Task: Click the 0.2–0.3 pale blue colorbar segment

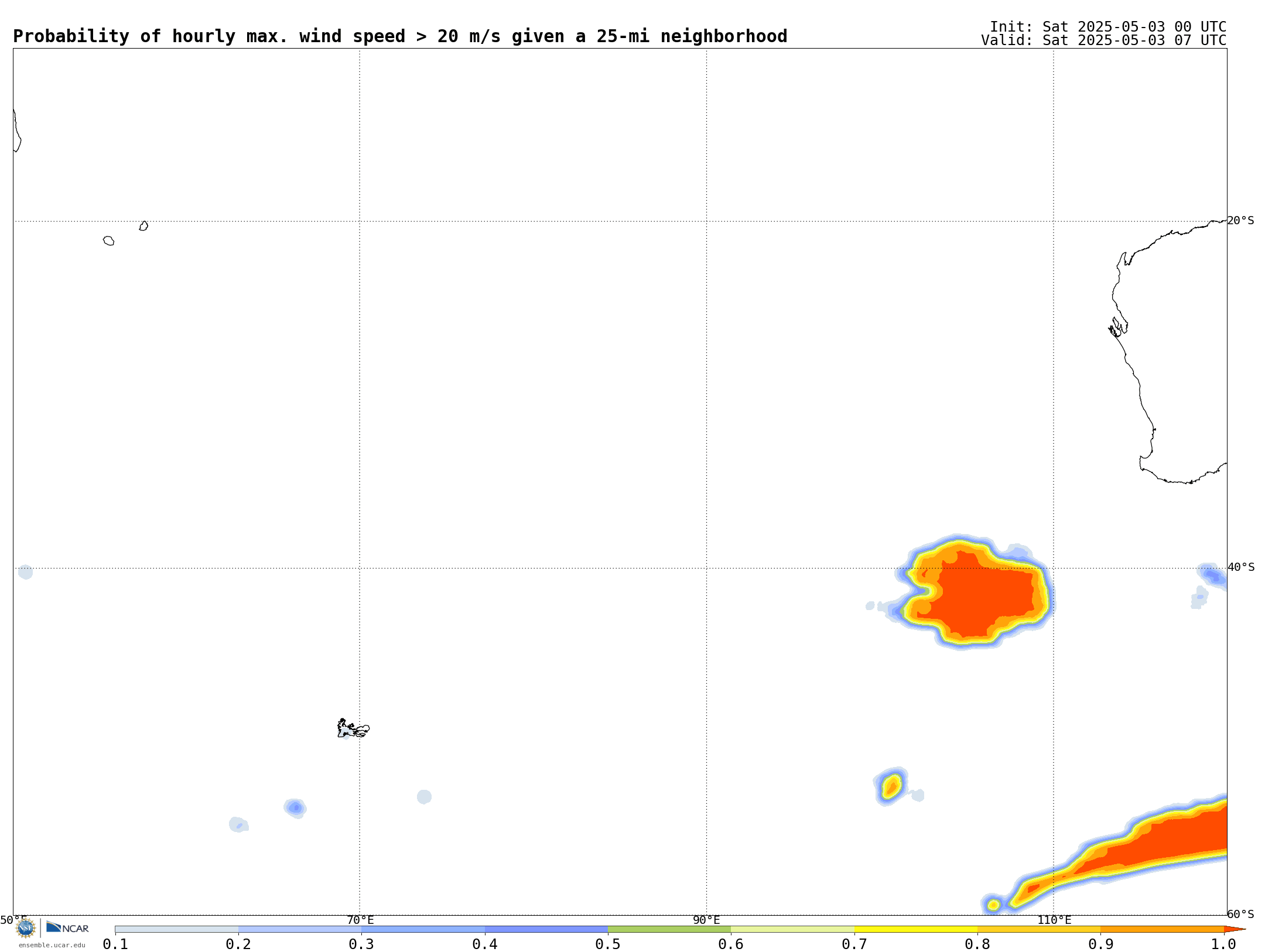Action: (300, 929)
